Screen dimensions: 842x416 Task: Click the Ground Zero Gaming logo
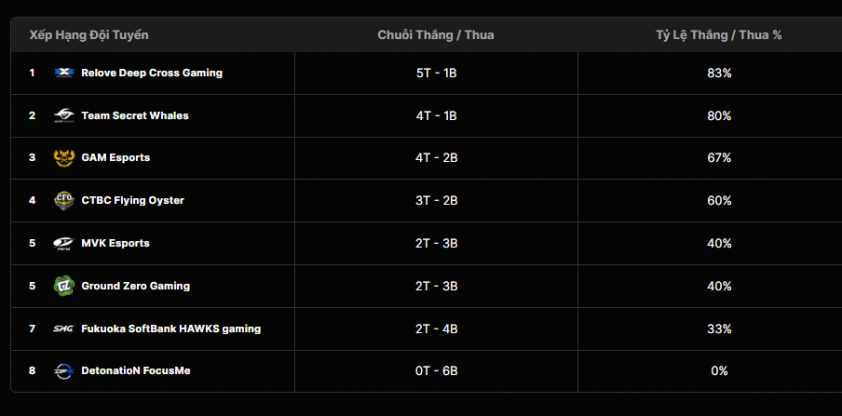64,286
